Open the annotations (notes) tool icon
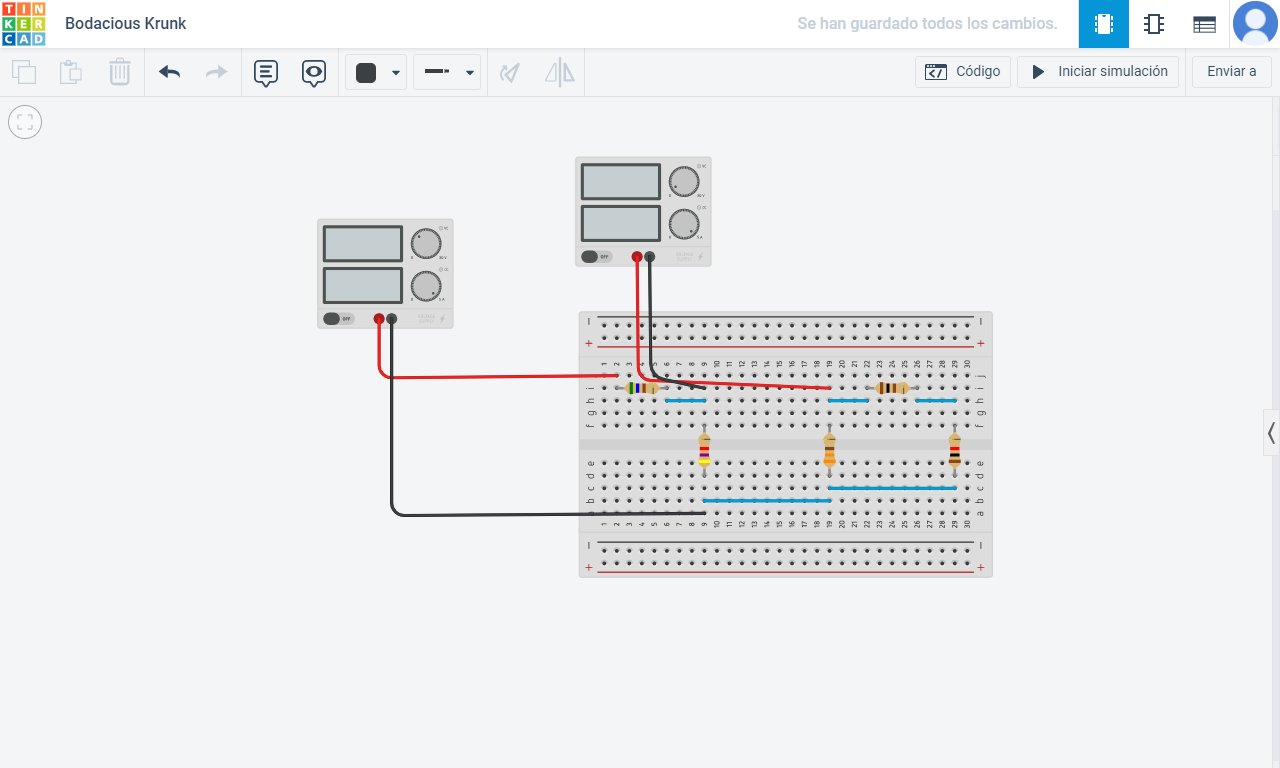1280x768 pixels. point(265,72)
